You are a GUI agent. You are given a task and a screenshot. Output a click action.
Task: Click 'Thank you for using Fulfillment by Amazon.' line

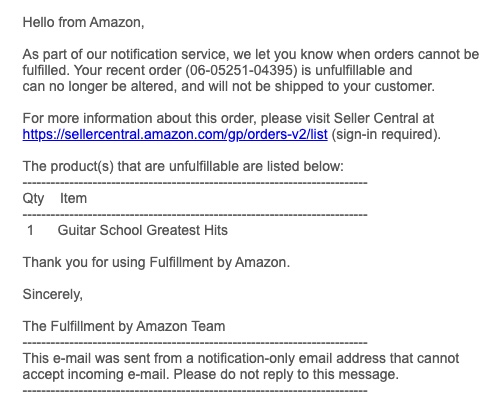(156, 262)
